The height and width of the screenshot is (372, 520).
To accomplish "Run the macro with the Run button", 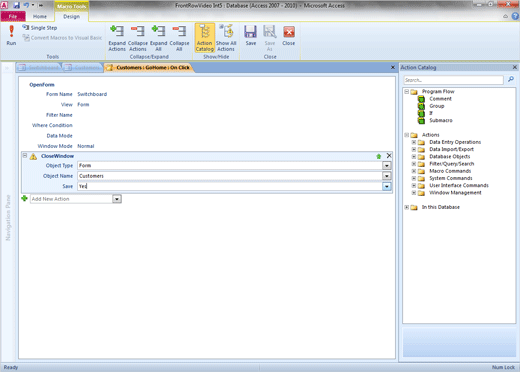I will (11, 35).
